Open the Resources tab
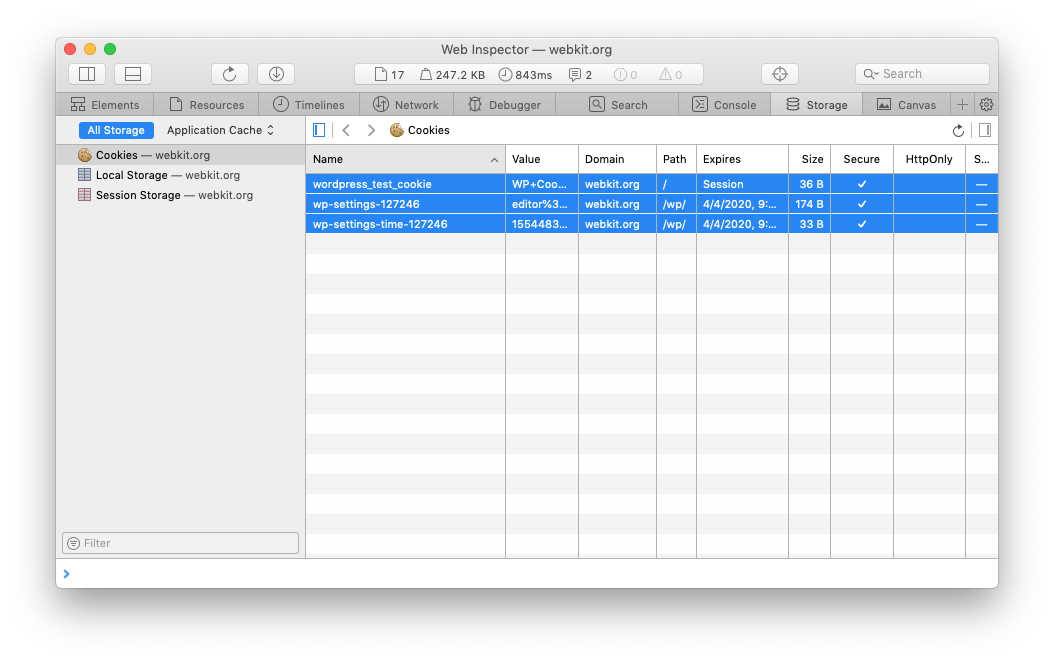This screenshot has width=1054, height=662. coord(206,105)
